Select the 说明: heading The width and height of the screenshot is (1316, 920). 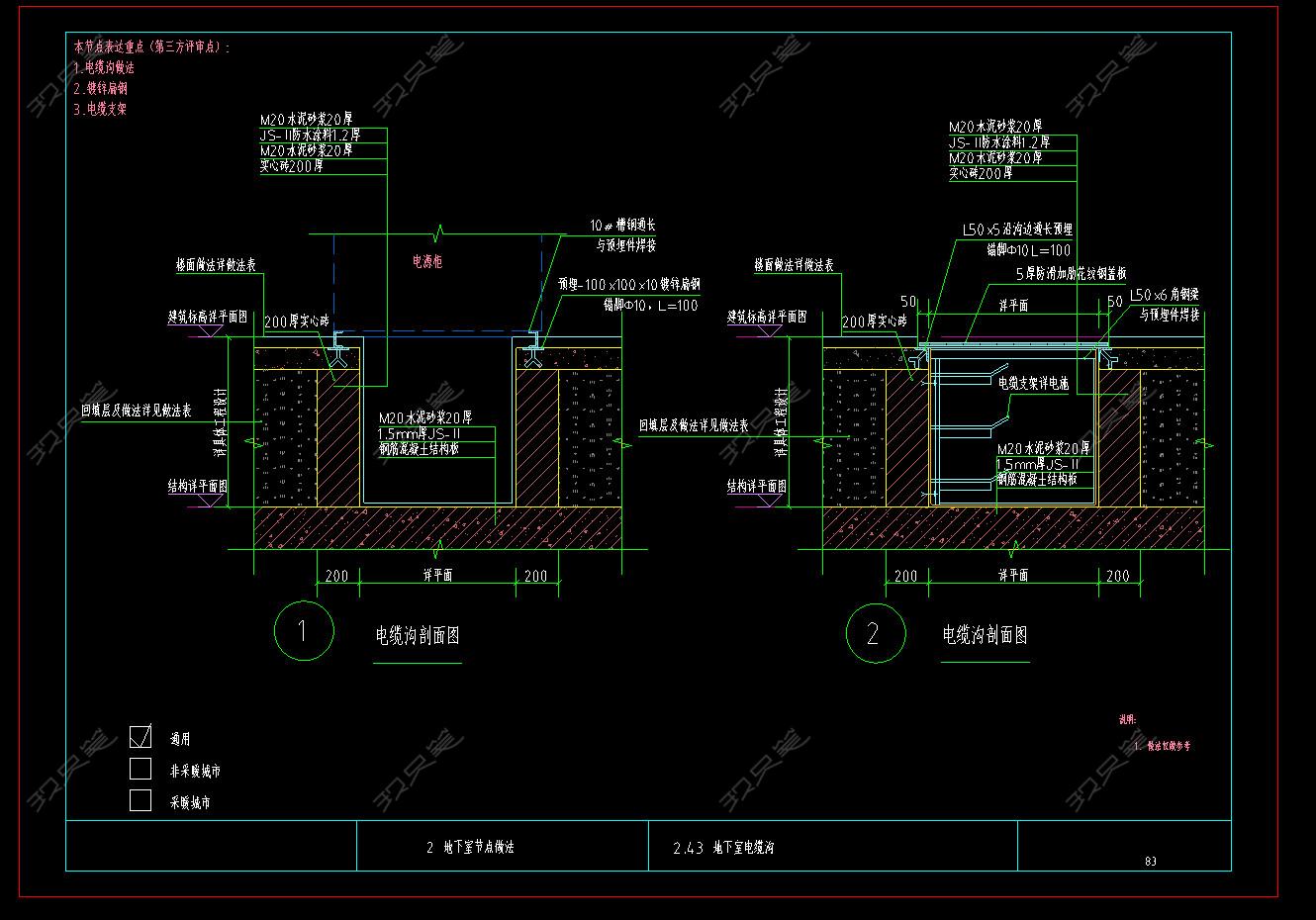1127,720
